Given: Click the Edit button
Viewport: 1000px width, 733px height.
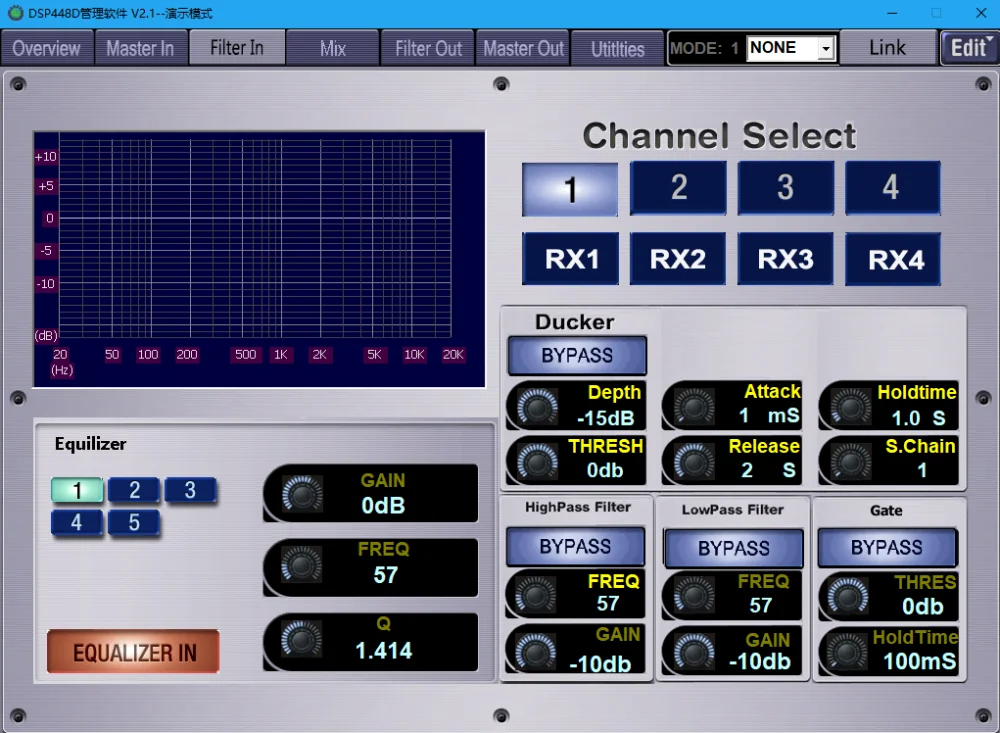Looking at the screenshot, I should [969, 48].
